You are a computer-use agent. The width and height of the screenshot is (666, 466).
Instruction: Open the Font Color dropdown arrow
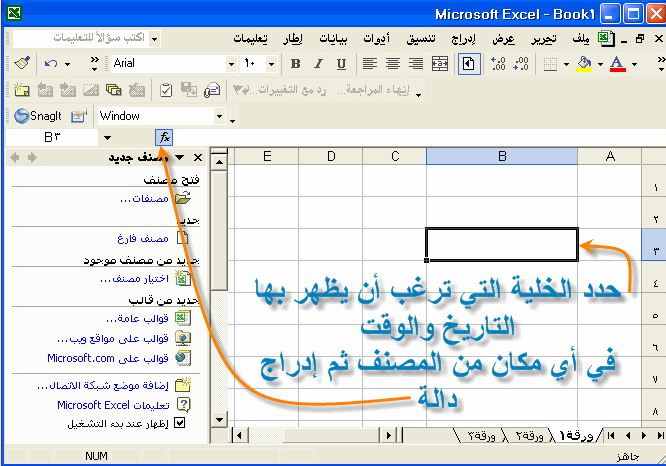[x=634, y=65]
